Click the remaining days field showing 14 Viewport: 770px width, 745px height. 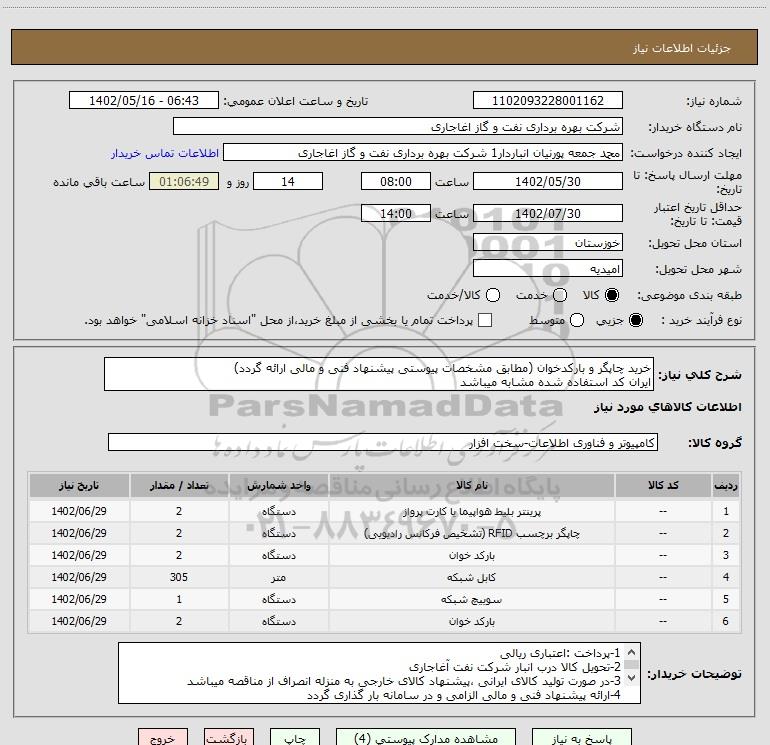(x=288, y=181)
